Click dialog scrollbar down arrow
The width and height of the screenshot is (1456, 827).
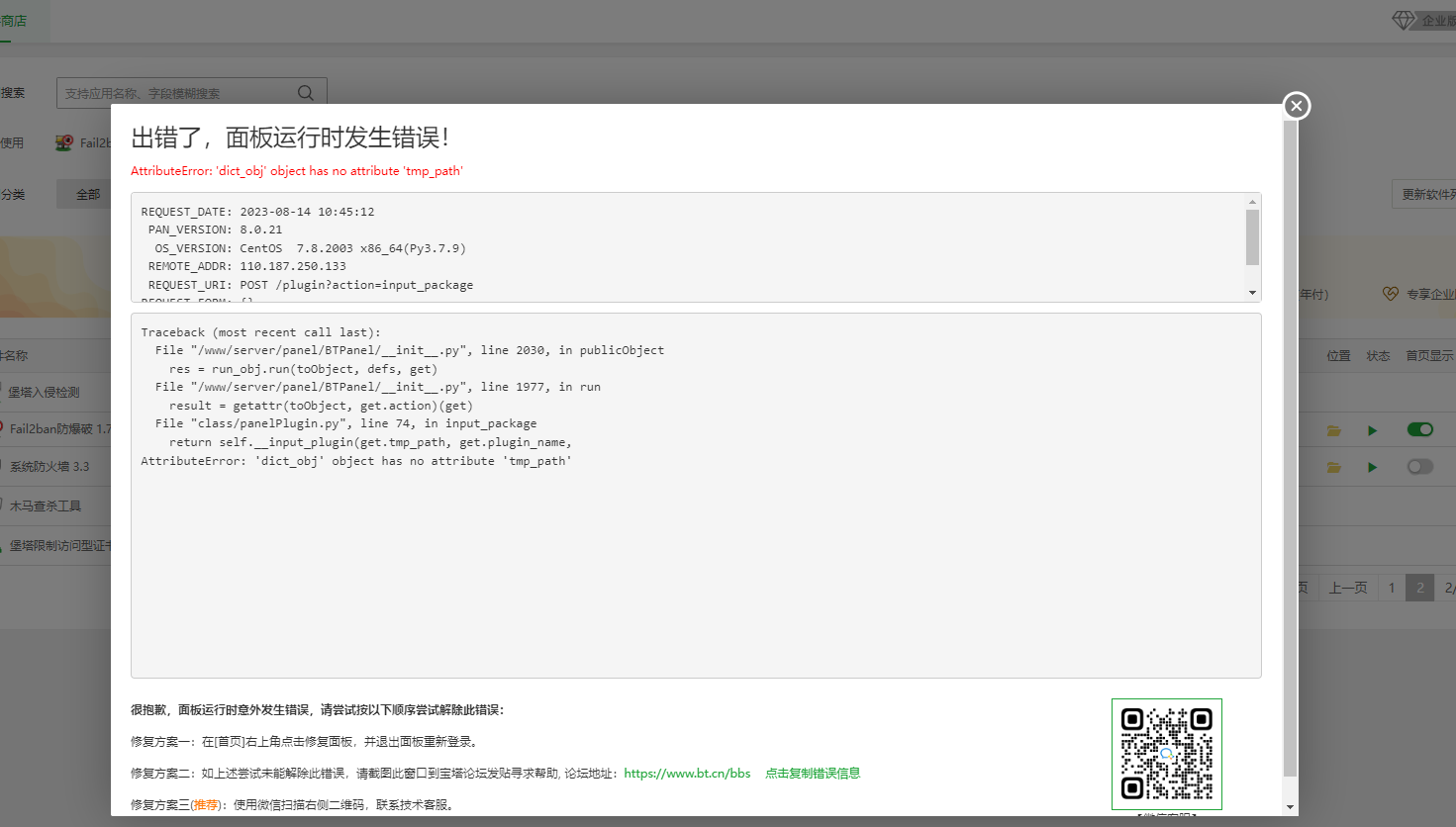pos(1290,807)
